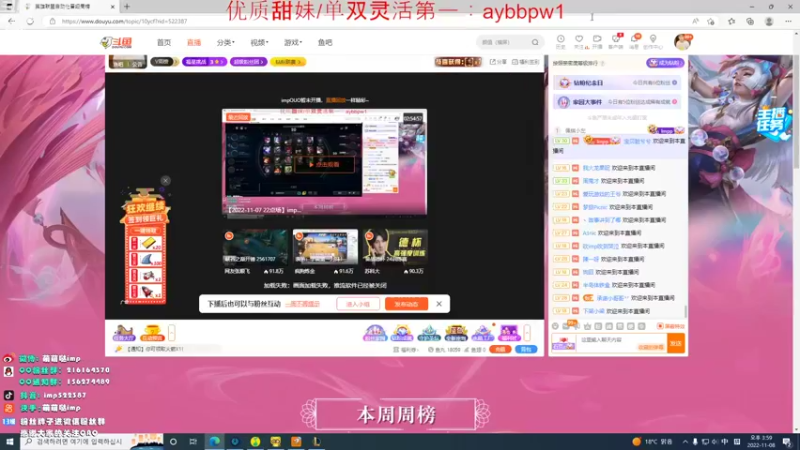Screen dimensions: 800x450
Task: Open the 钻粉纪念日 banner row
Action: pos(617,83)
